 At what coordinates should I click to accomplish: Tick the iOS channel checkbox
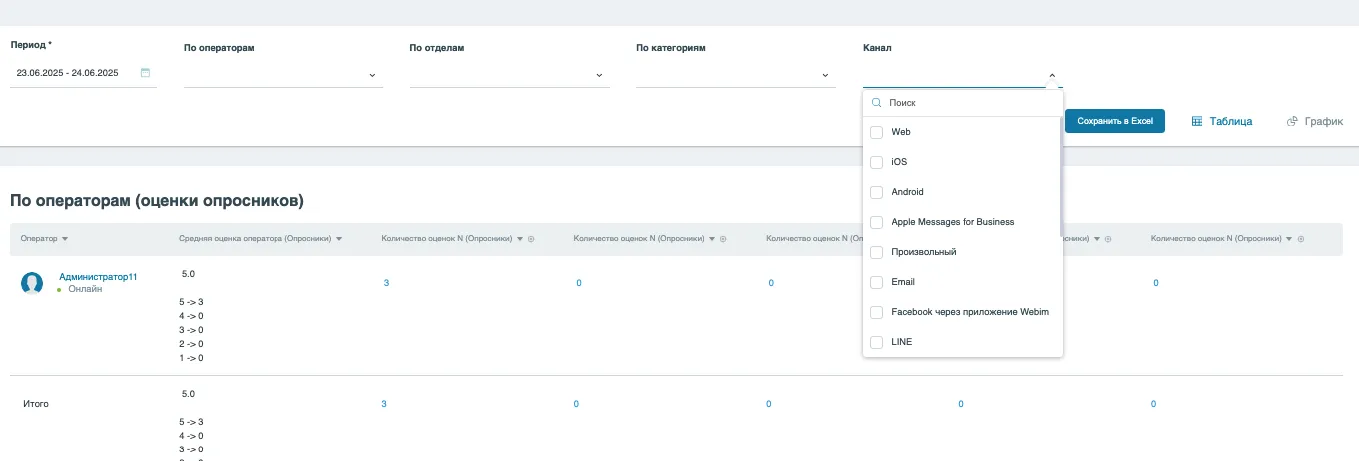coord(877,162)
